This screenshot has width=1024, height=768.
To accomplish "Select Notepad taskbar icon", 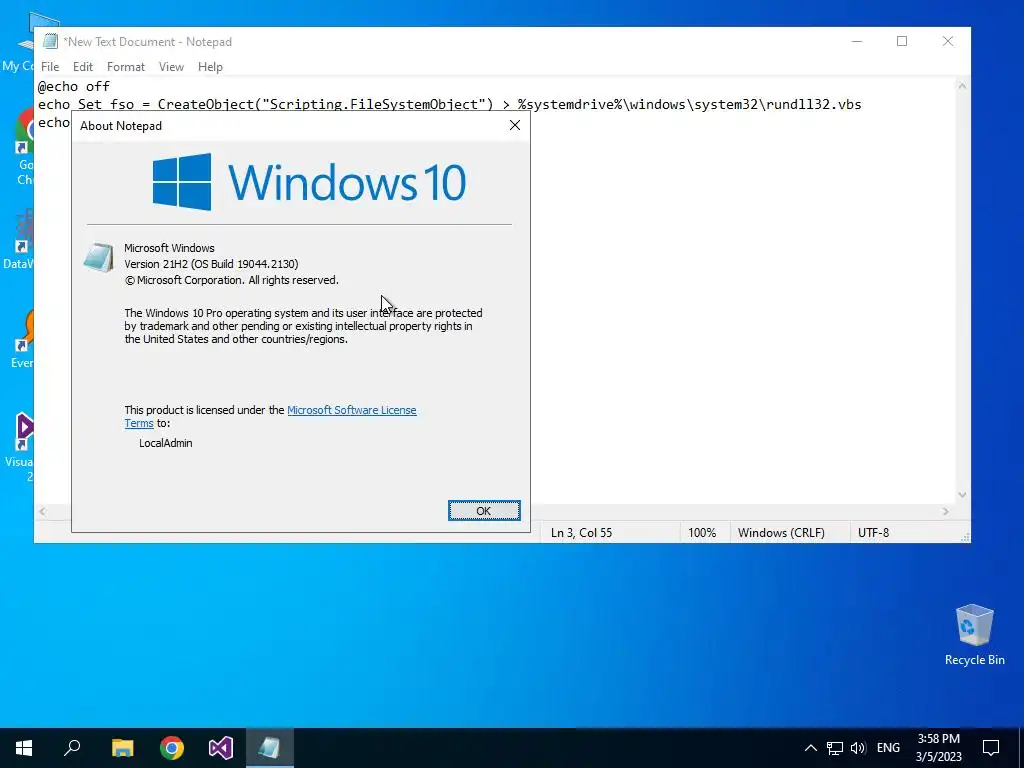I will [269, 748].
